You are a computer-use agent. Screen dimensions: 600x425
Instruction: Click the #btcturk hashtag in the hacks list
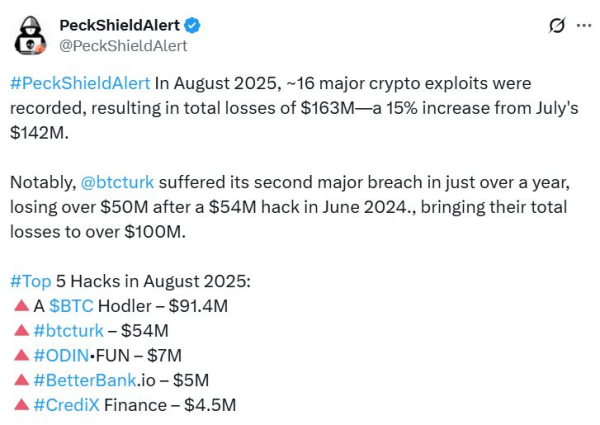click(x=71, y=330)
